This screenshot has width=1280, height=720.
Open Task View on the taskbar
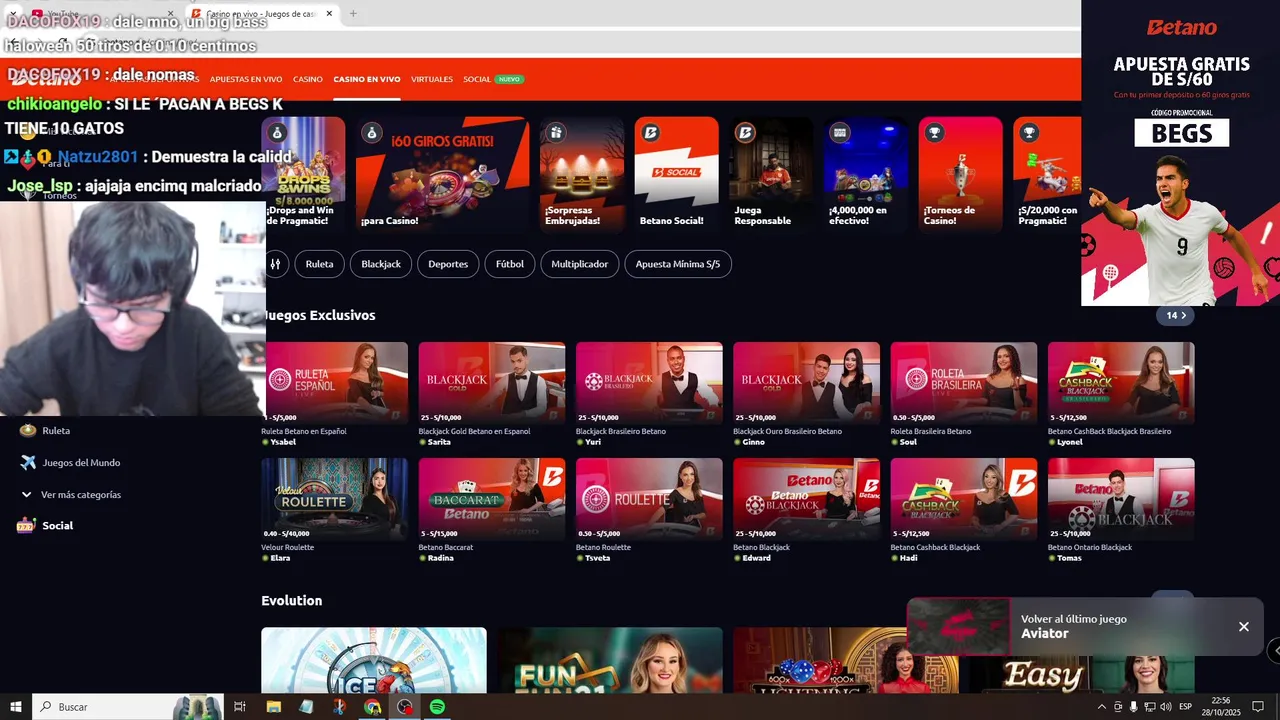coord(240,707)
